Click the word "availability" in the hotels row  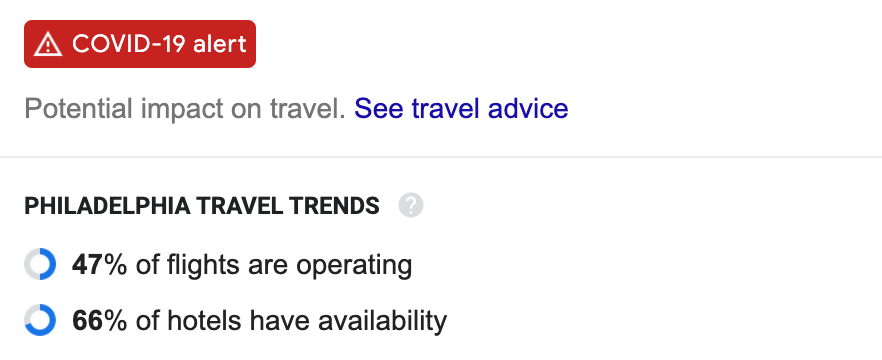(382, 321)
